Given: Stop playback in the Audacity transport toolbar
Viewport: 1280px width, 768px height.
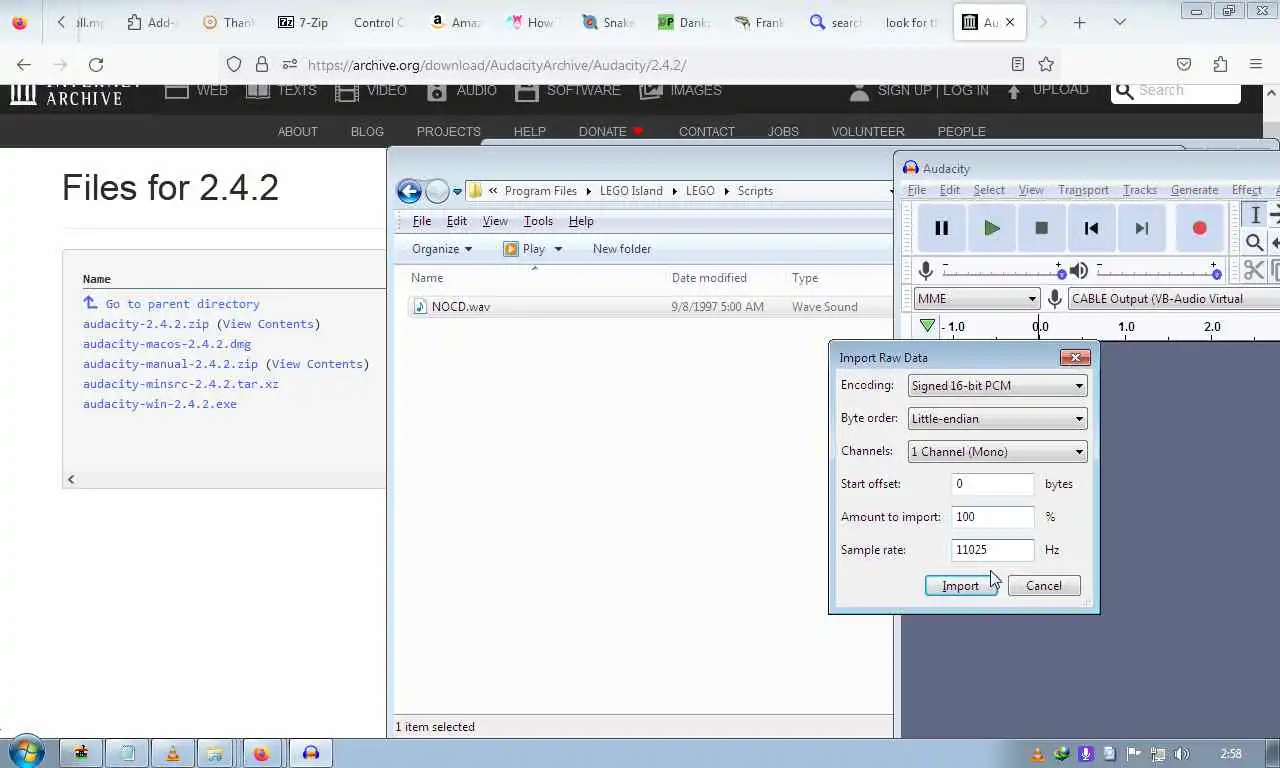Looking at the screenshot, I should tap(1041, 228).
